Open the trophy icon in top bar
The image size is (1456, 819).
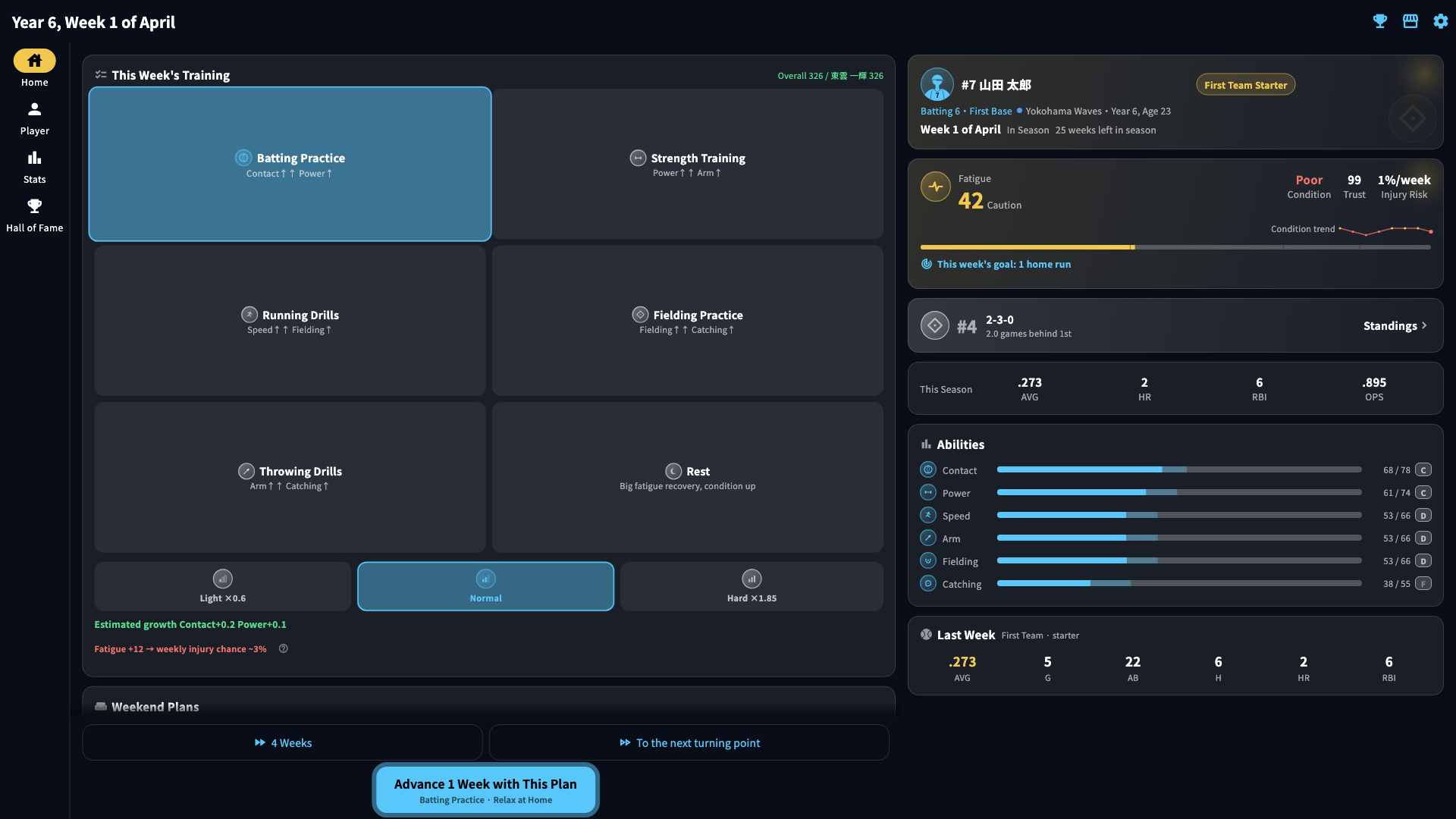(x=1380, y=21)
